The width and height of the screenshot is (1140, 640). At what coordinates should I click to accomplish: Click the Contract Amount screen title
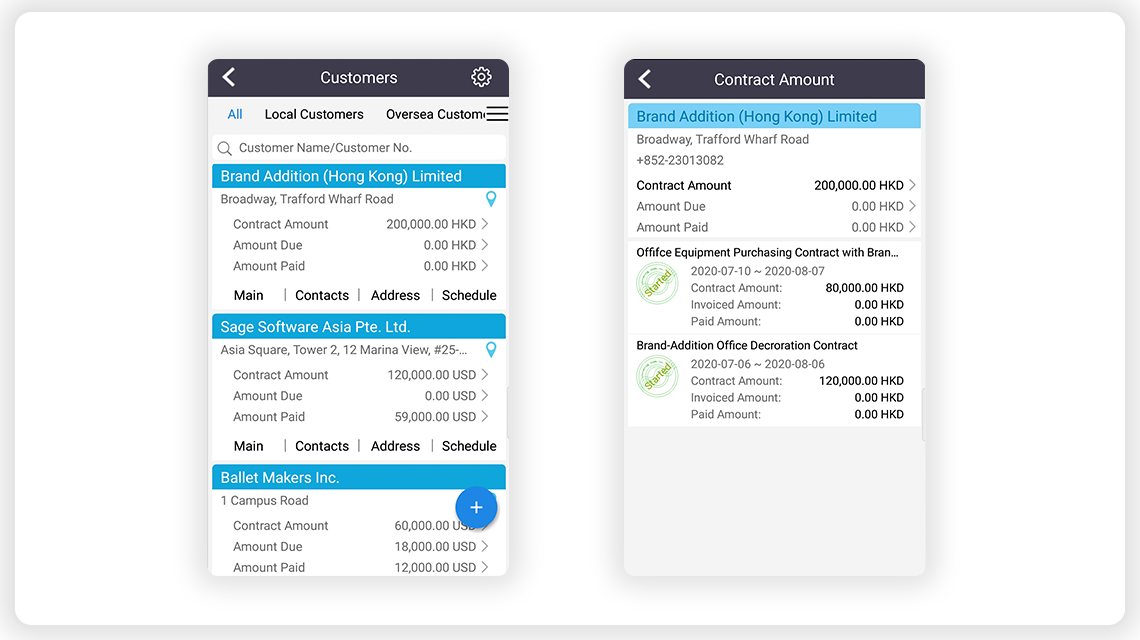pos(774,80)
